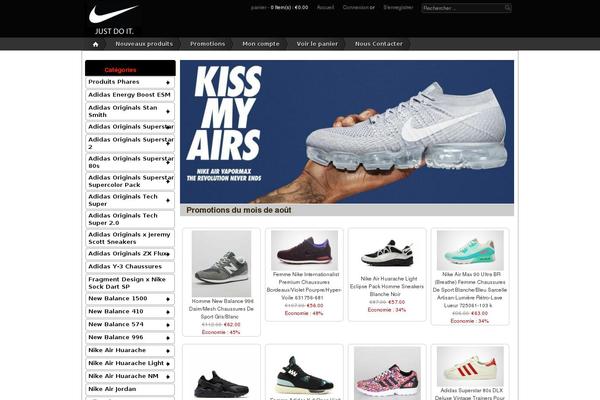Expand New Balance 1500 arrow
This screenshot has width=600, height=400.
coord(168,299)
